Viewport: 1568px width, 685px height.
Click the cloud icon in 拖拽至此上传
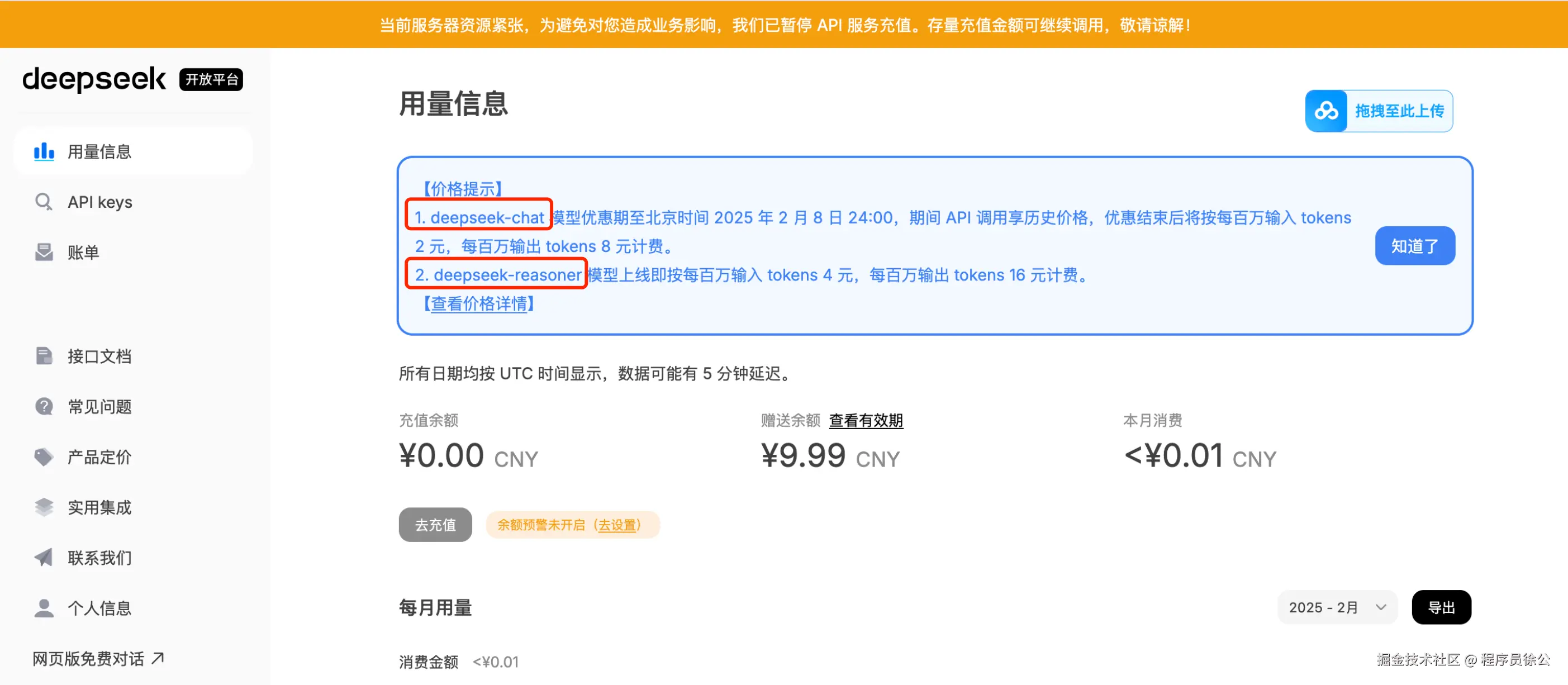coord(1327,111)
